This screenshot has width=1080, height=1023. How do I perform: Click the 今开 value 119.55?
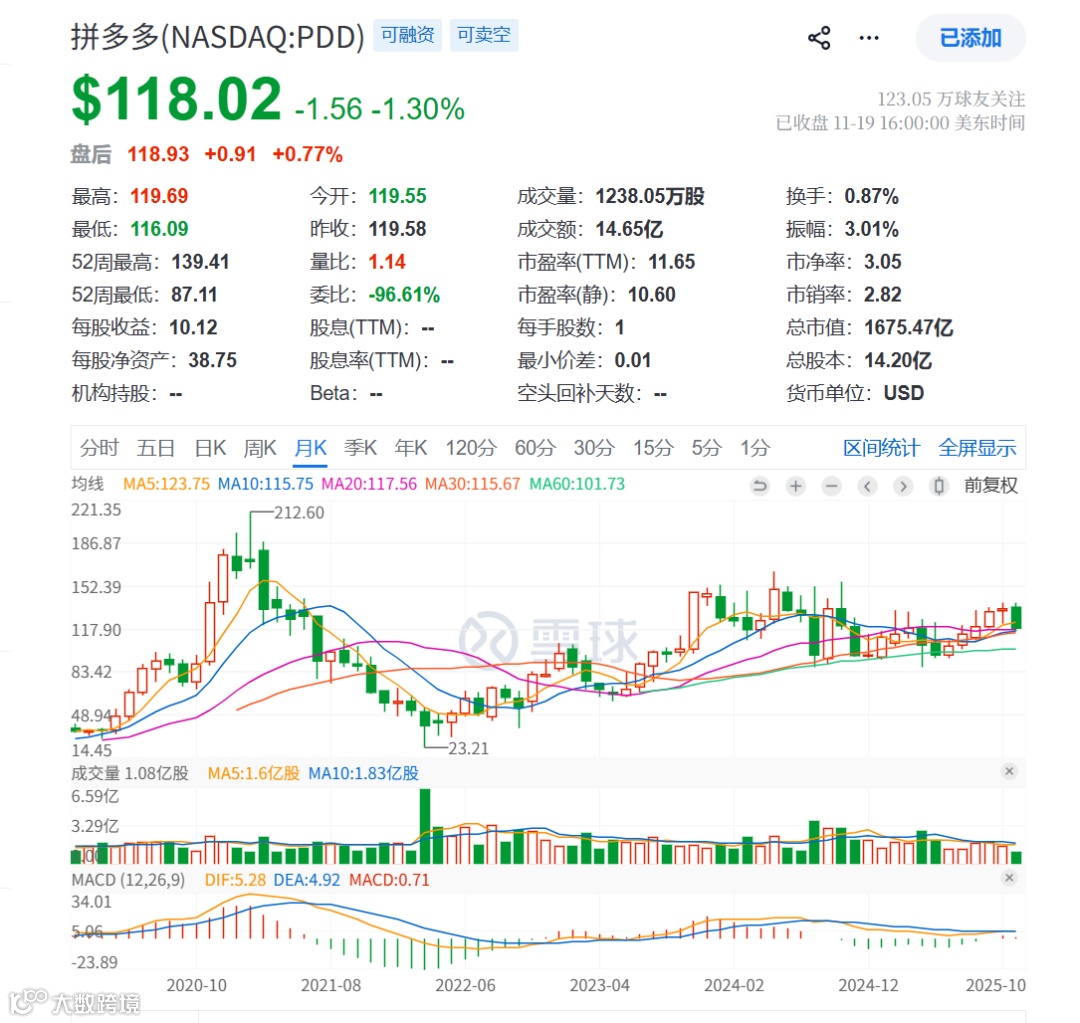[397, 196]
